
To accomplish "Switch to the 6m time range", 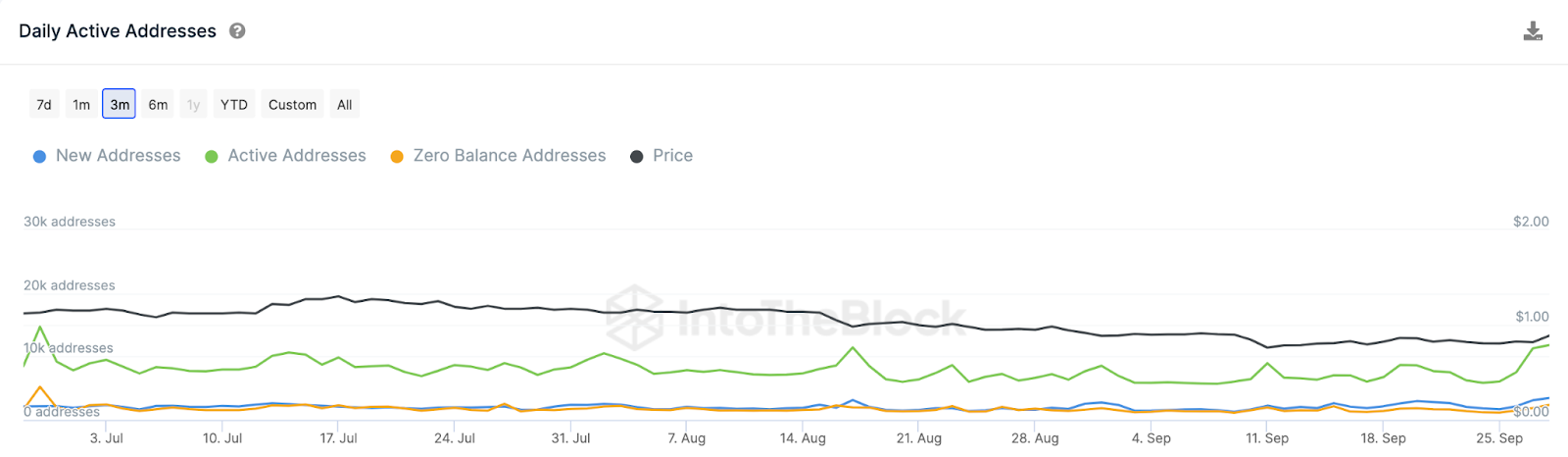I will click(158, 105).
